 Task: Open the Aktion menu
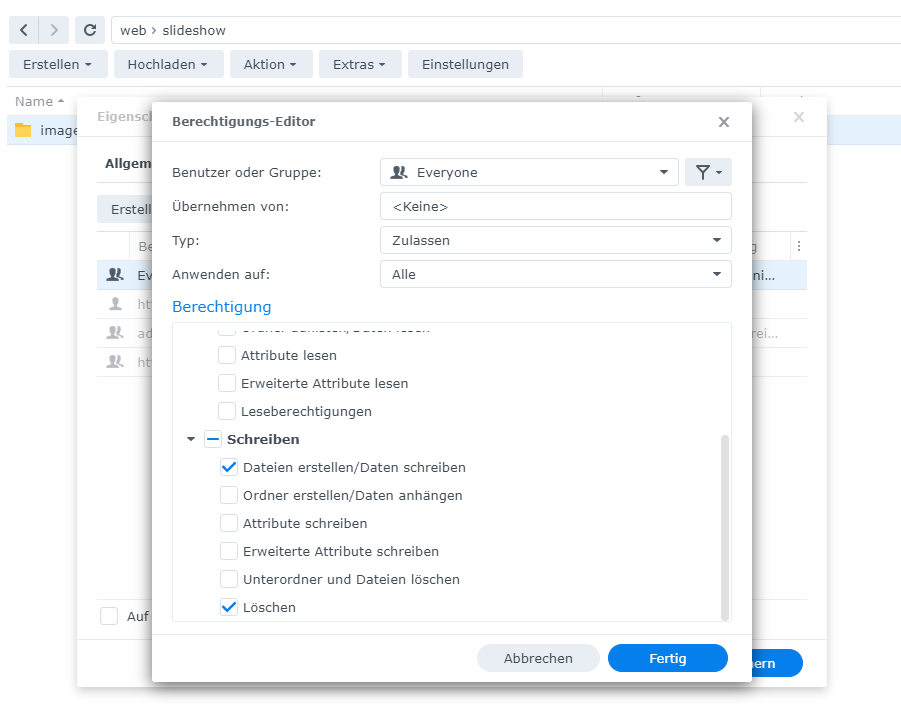[x=270, y=64]
